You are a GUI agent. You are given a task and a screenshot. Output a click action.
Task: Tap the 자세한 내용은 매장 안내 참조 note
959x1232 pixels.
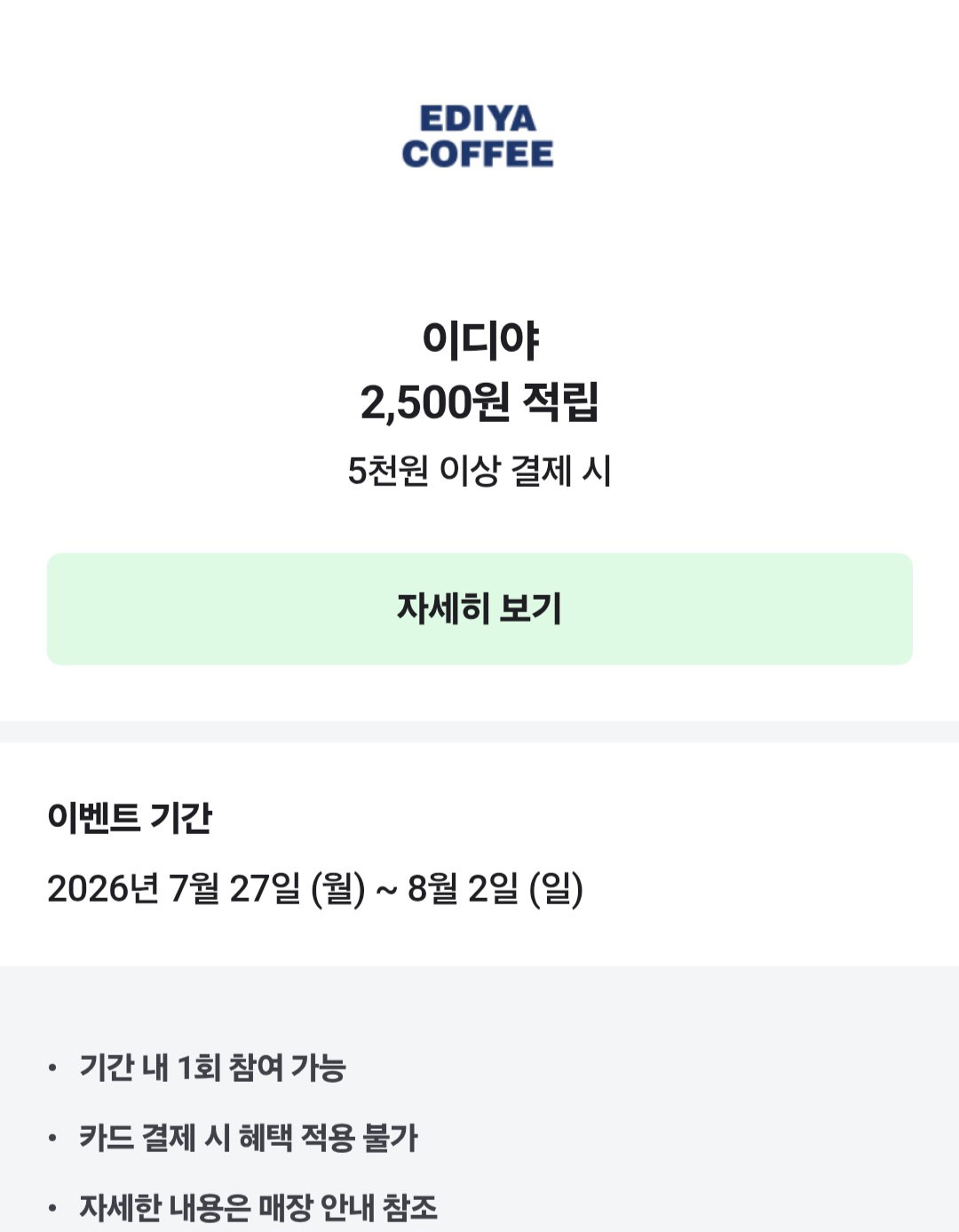tap(258, 1207)
